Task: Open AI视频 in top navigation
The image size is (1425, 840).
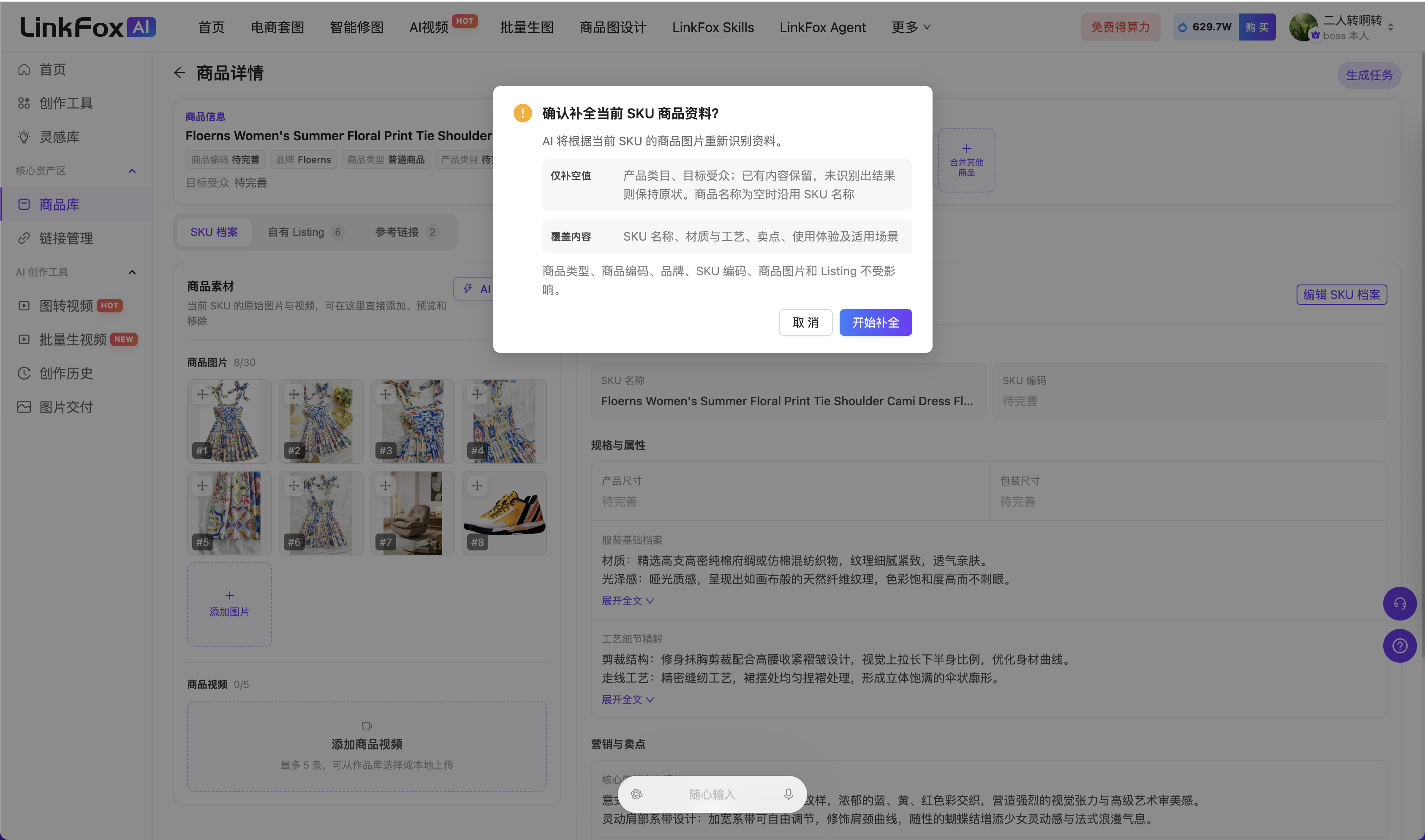Action: click(x=429, y=27)
